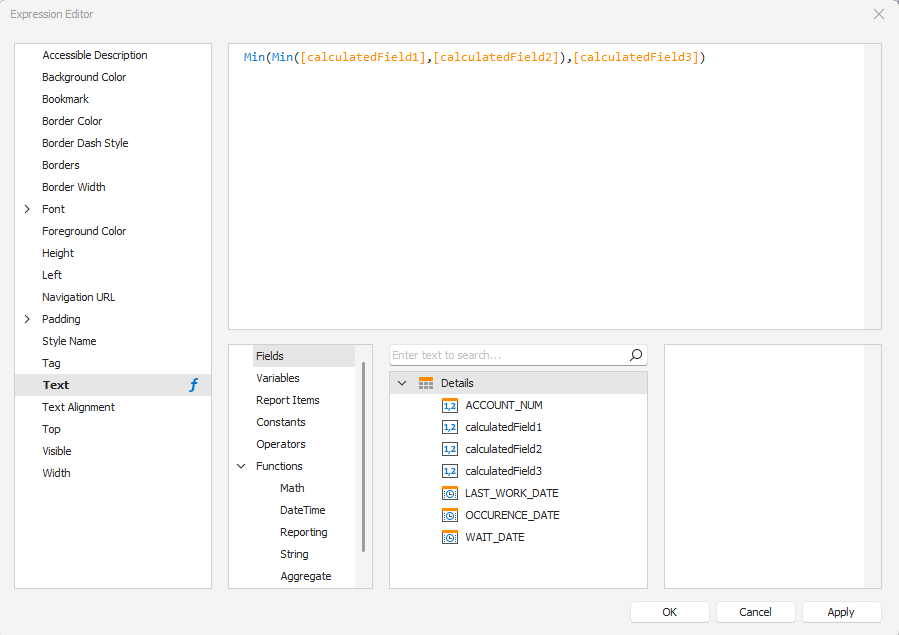
Task: Click the Cancel button
Action: point(756,612)
